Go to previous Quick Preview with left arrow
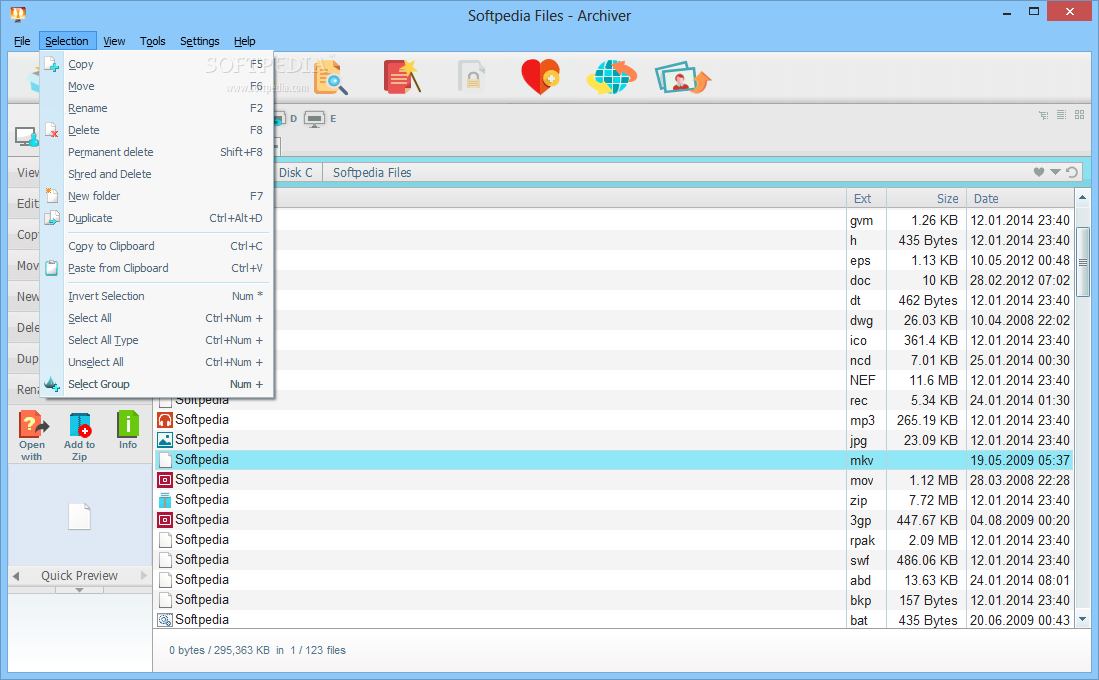This screenshot has width=1099, height=680. [16, 576]
